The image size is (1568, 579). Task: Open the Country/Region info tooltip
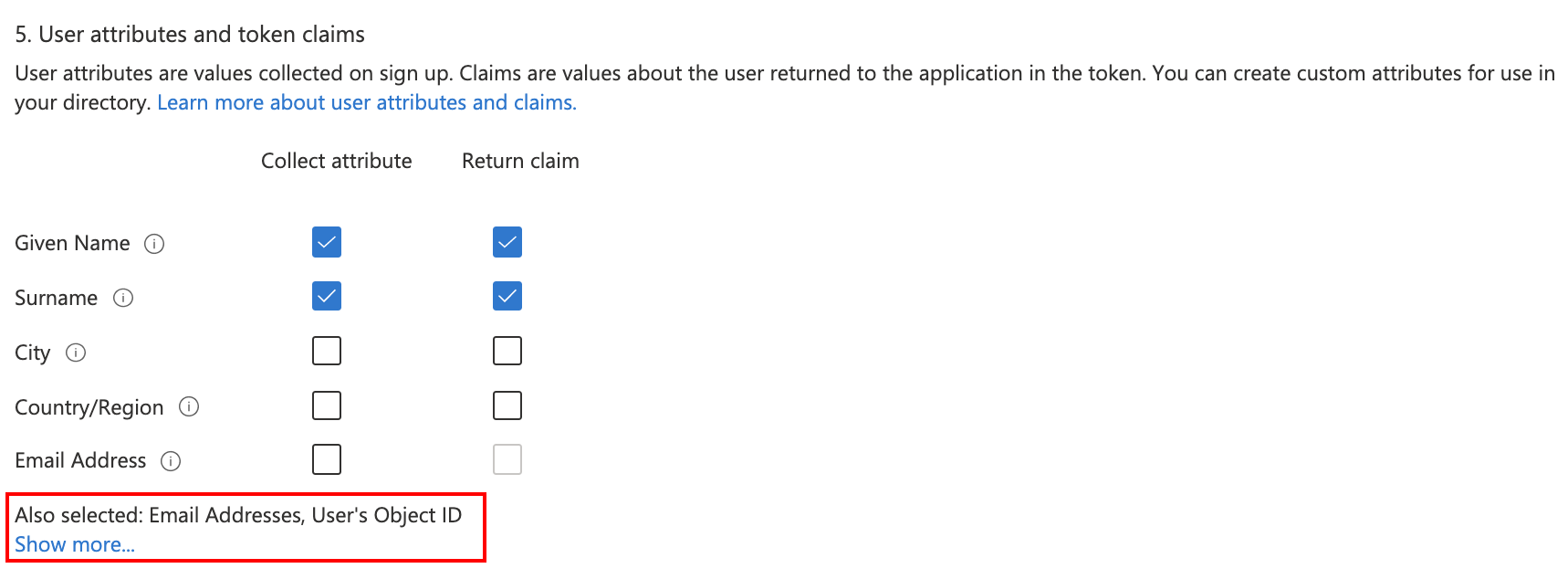[188, 407]
